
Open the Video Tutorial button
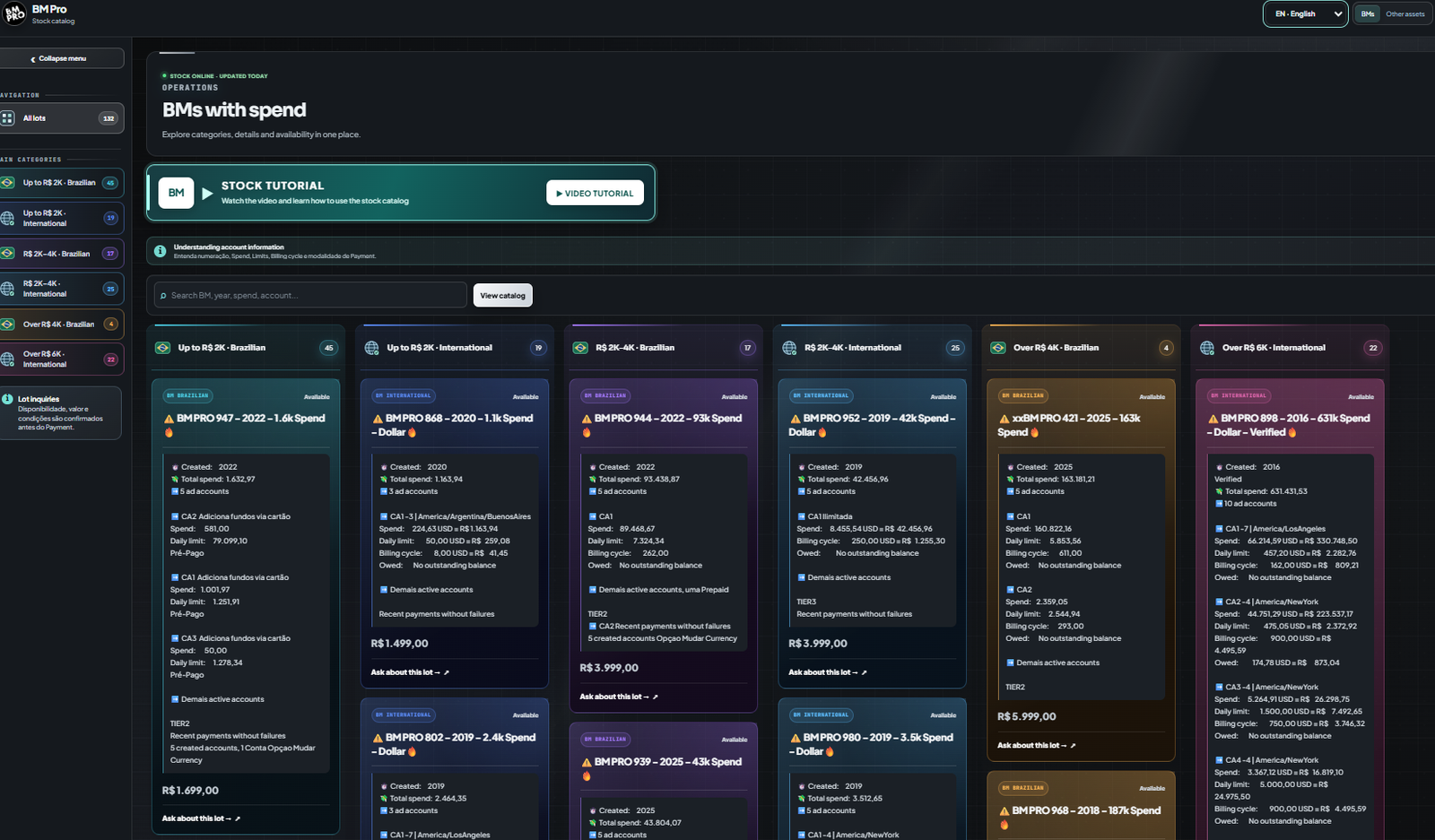[x=595, y=193]
